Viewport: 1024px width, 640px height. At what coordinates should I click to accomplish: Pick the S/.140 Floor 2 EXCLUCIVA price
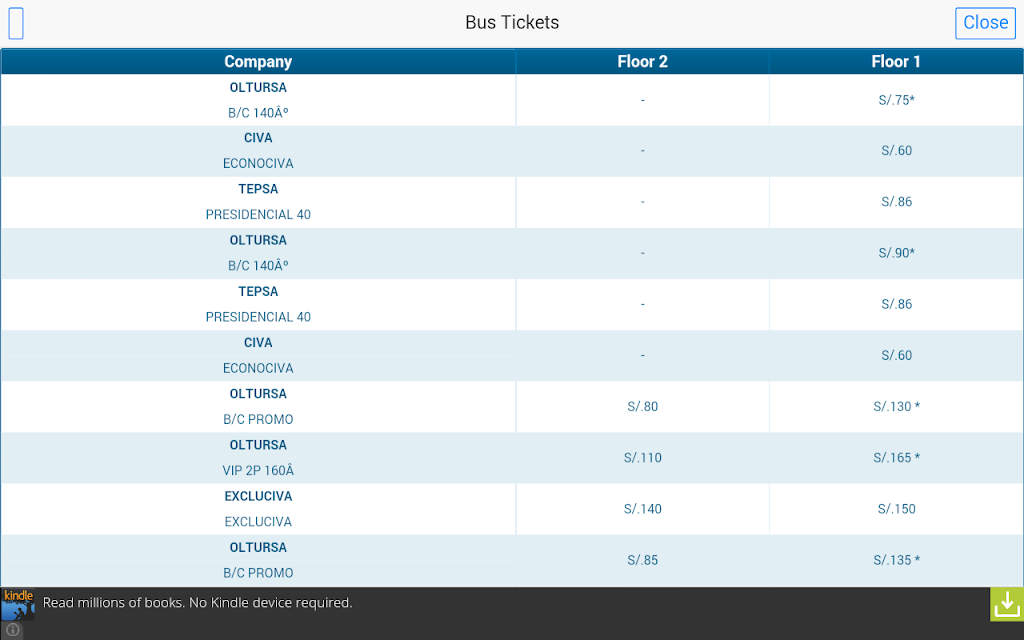click(x=643, y=509)
